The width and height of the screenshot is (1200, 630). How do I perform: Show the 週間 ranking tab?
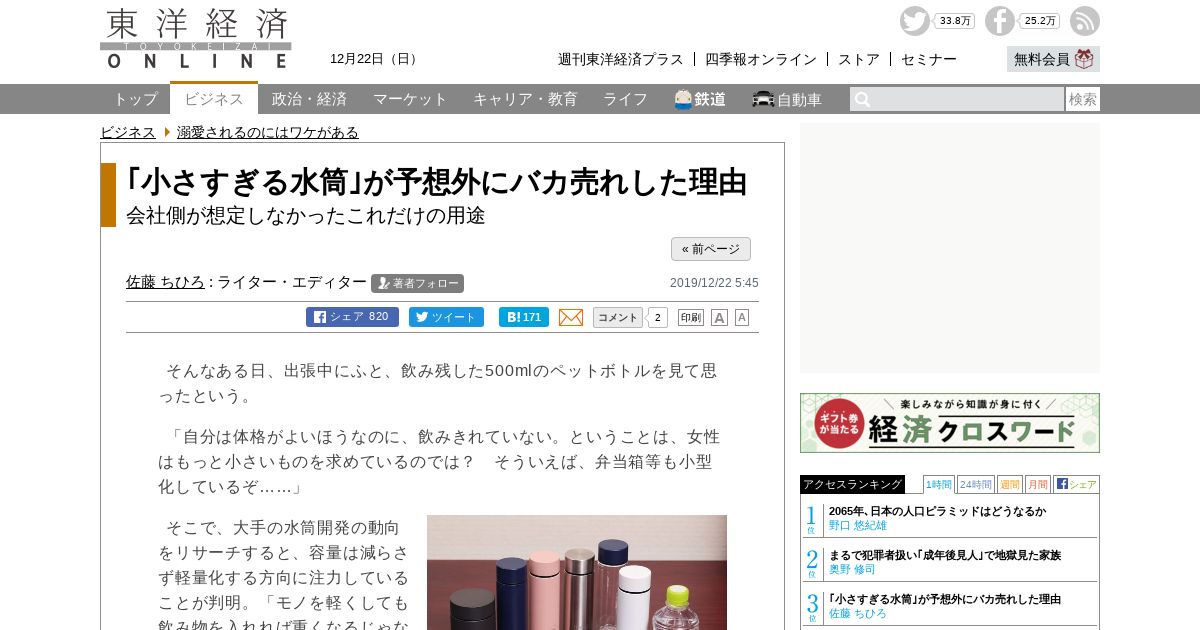pyautogui.click(x=1010, y=484)
